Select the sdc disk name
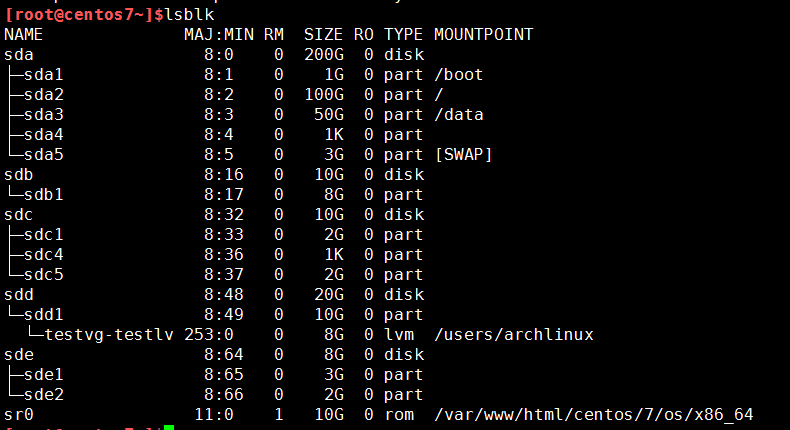790x430 pixels. pos(19,214)
